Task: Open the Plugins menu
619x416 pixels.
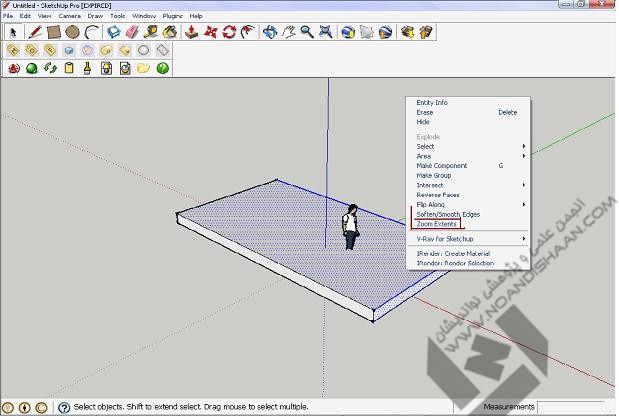Action: click(172, 16)
